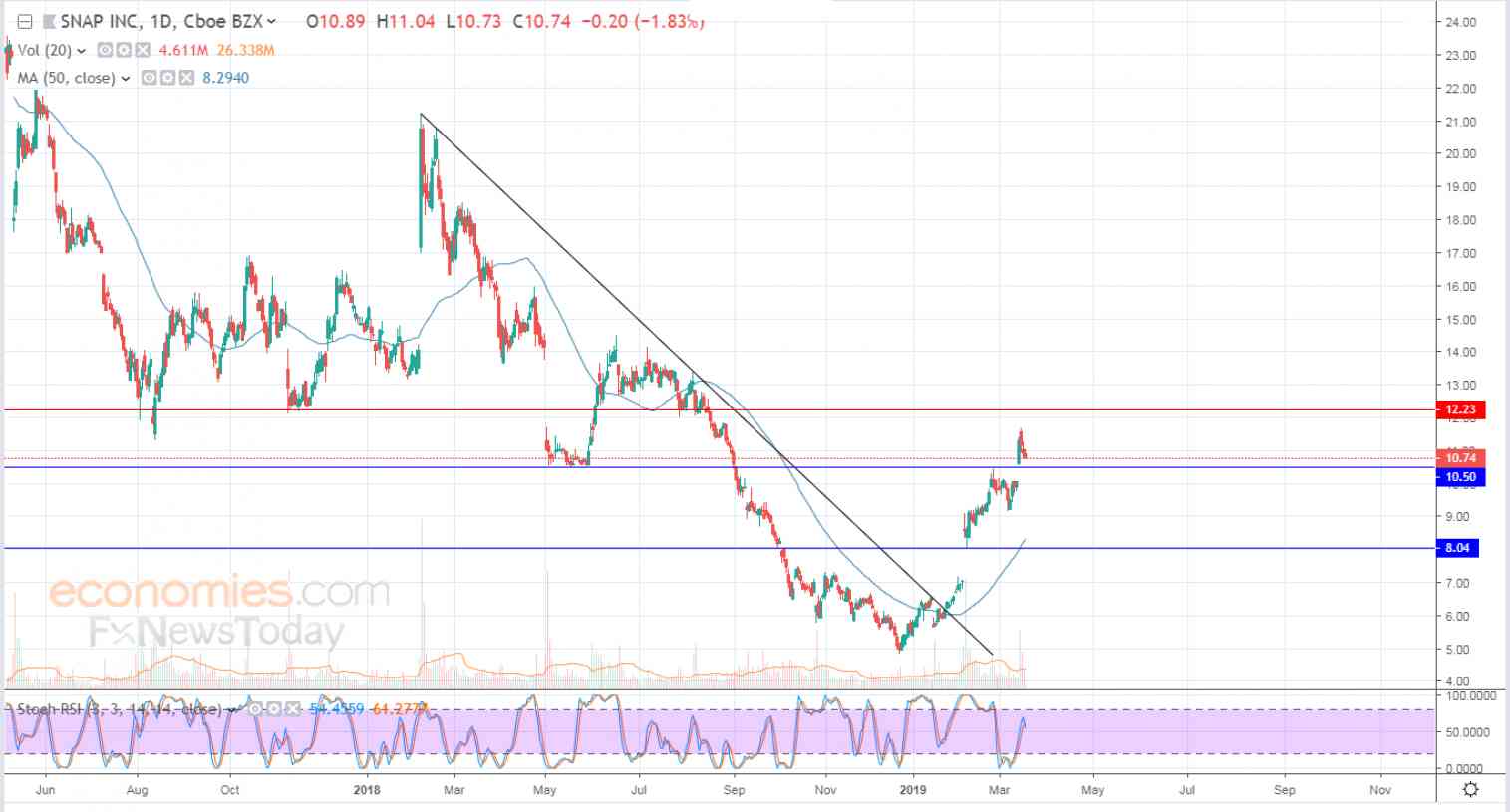Viewport: 1510px width, 812px height.
Task: Select the blue 8.04 price label
Action: point(1458,548)
